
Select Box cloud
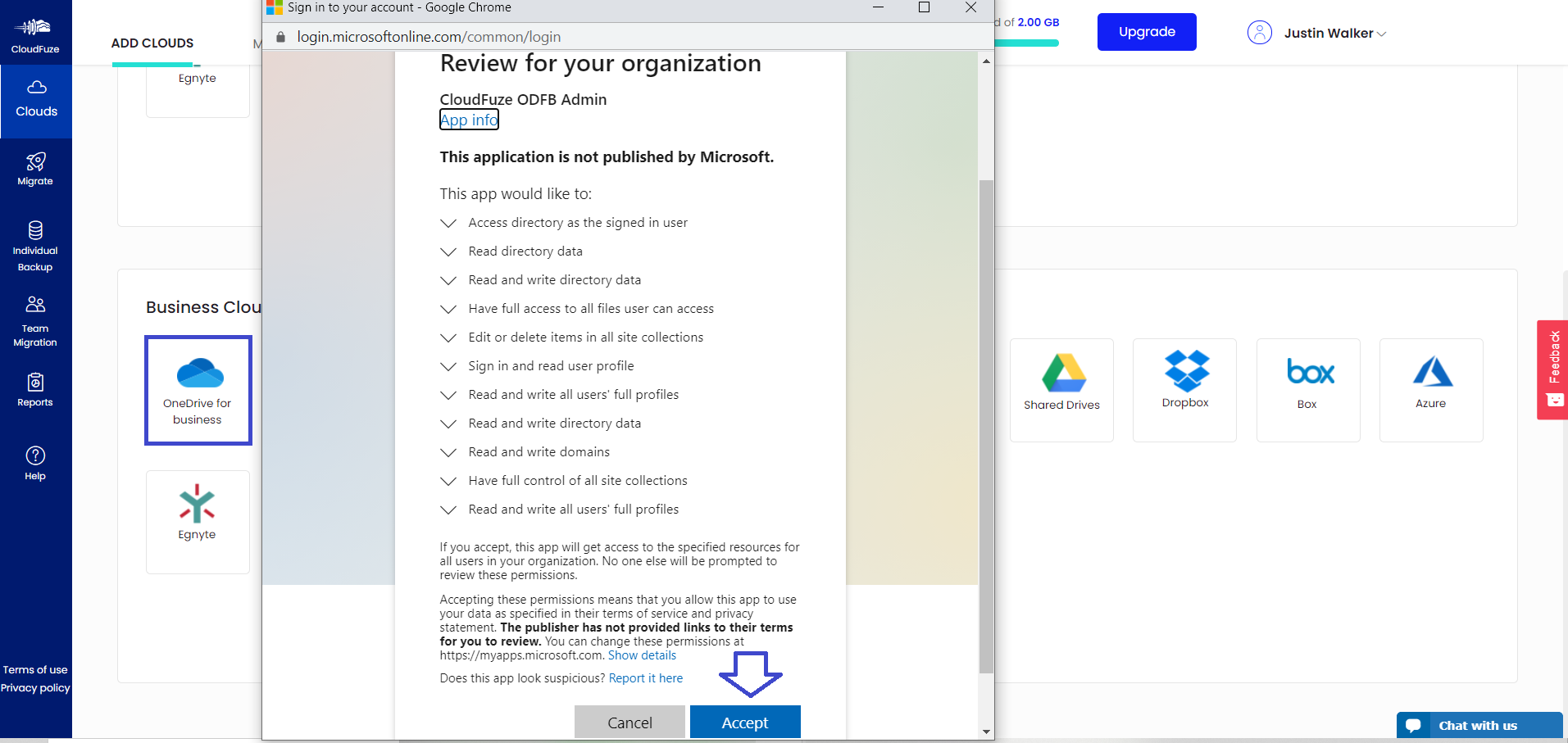[1308, 390]
